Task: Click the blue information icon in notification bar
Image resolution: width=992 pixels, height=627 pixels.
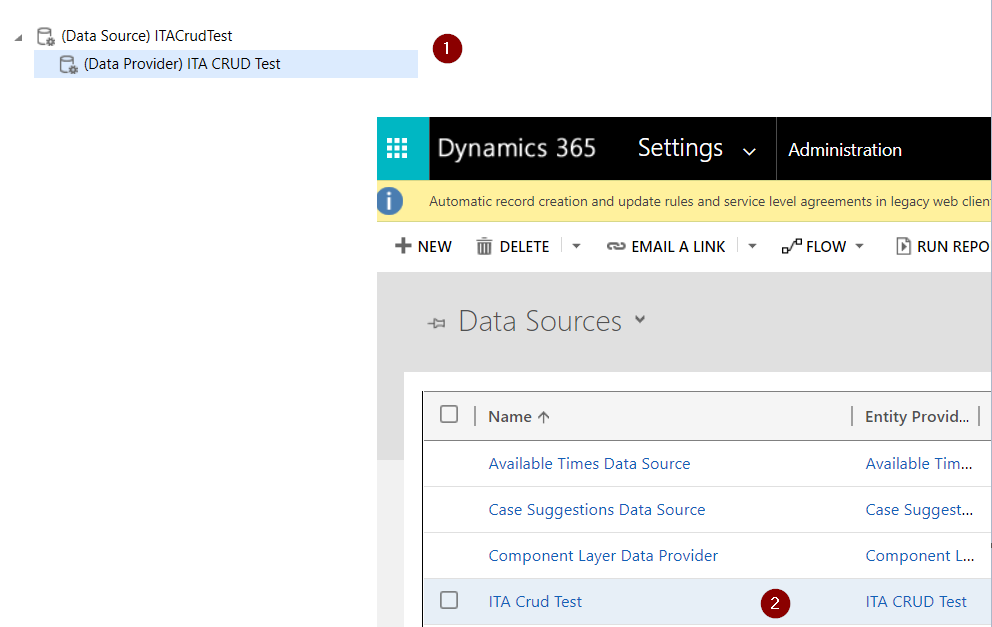Action: point(390,201)
